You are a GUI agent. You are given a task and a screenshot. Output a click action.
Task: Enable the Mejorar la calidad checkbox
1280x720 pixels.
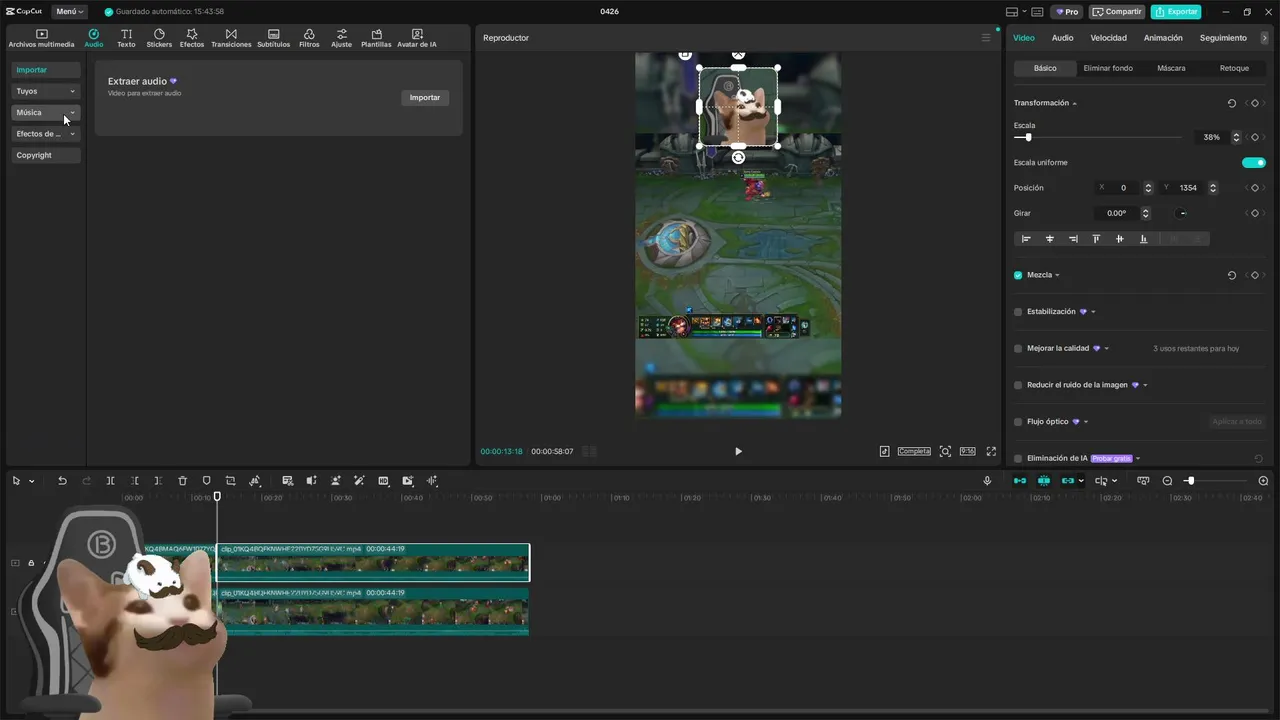click(1018, 349)
